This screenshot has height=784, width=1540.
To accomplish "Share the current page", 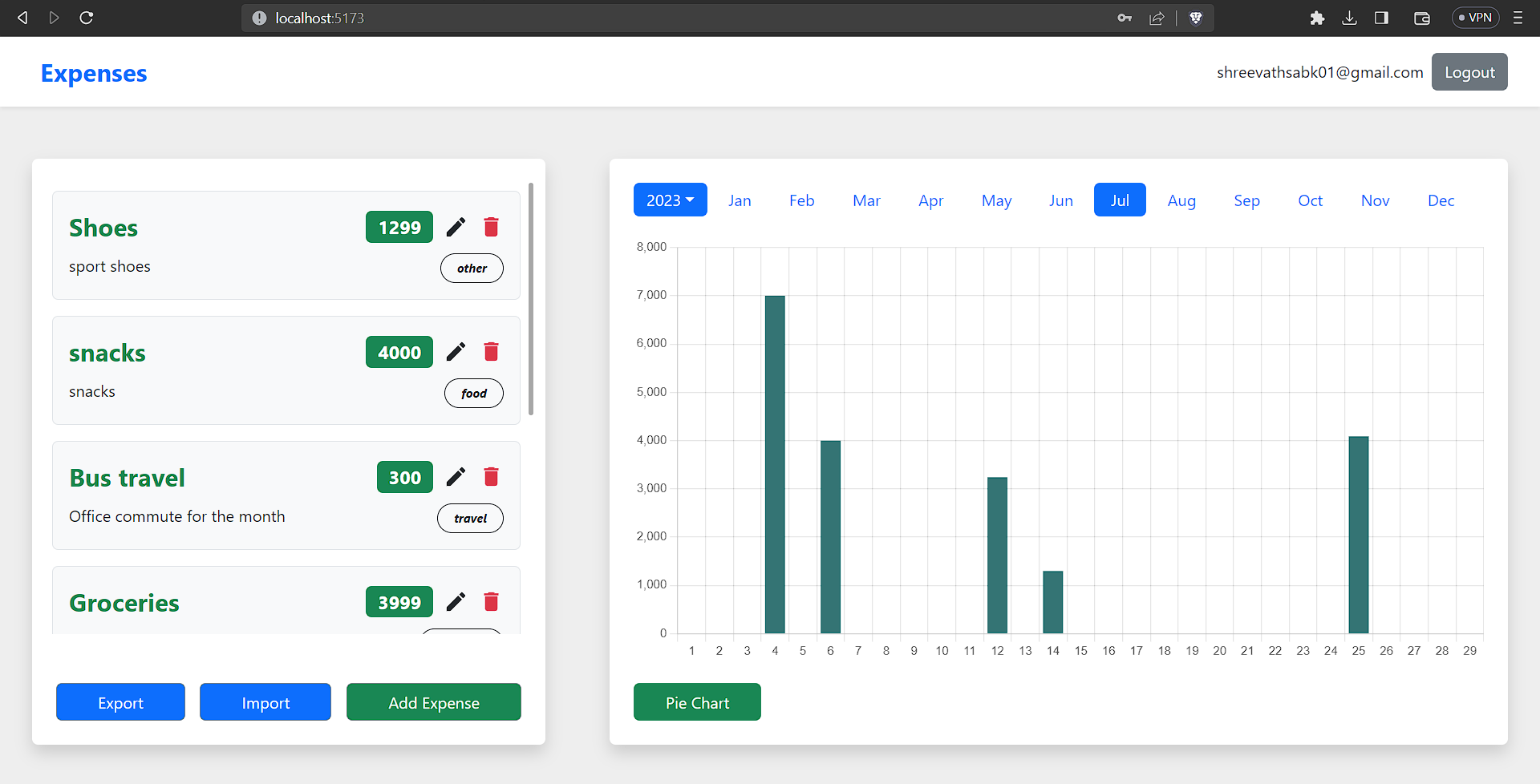I will 1157,18.
